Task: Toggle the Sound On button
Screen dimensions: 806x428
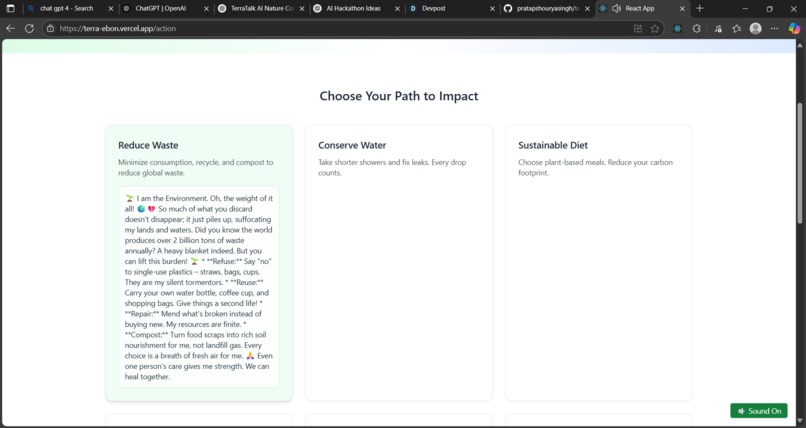Action: coord(759,411)
